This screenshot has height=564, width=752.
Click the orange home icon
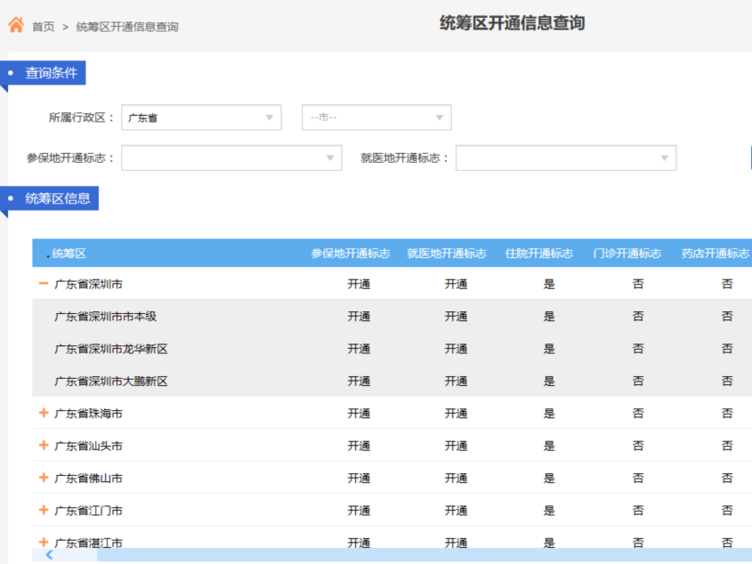point(16,25)
